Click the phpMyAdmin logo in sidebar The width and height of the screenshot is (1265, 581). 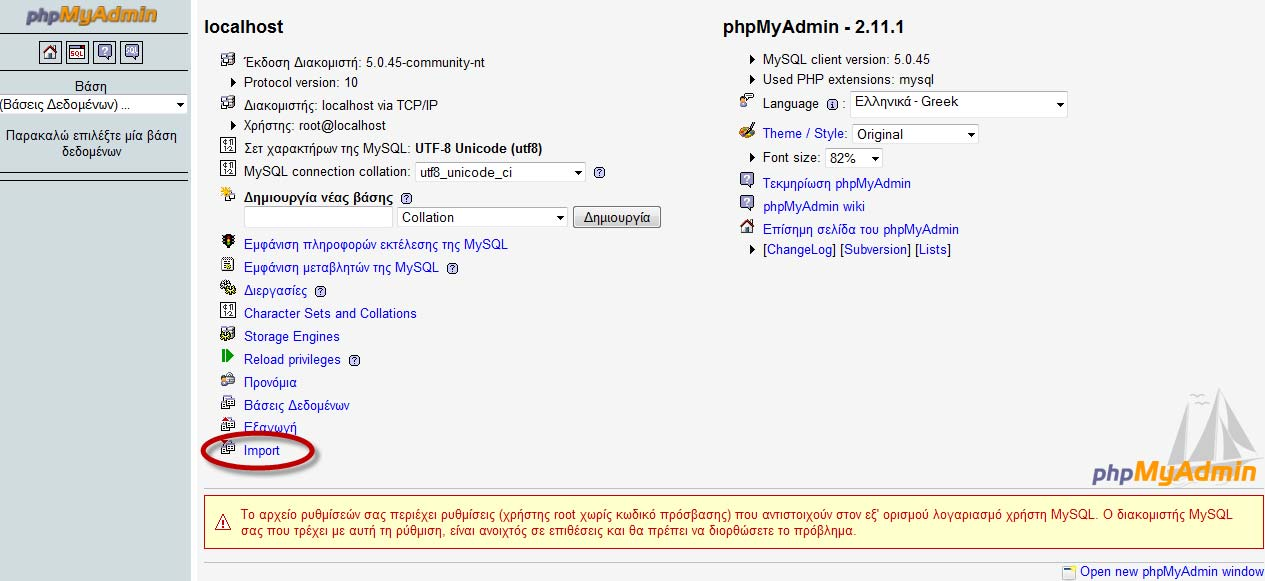(x=92, y=15)
